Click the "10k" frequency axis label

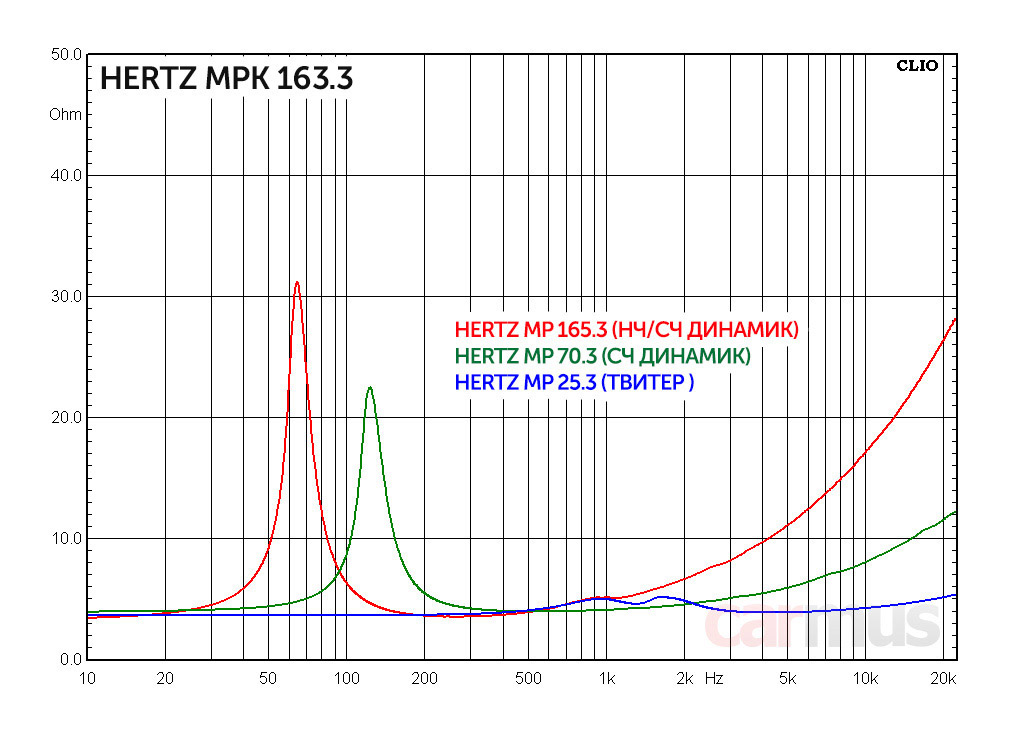click(865, 679)
